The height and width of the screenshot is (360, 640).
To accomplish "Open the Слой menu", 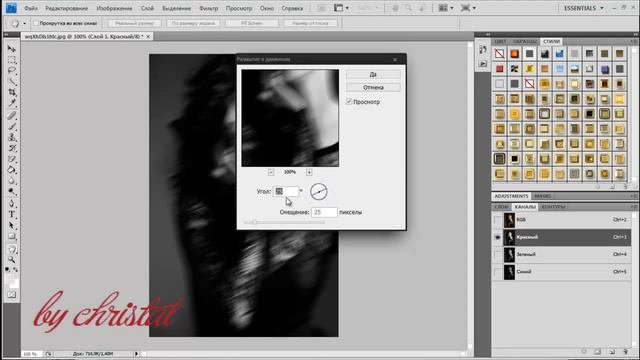I will coord(147,8).
